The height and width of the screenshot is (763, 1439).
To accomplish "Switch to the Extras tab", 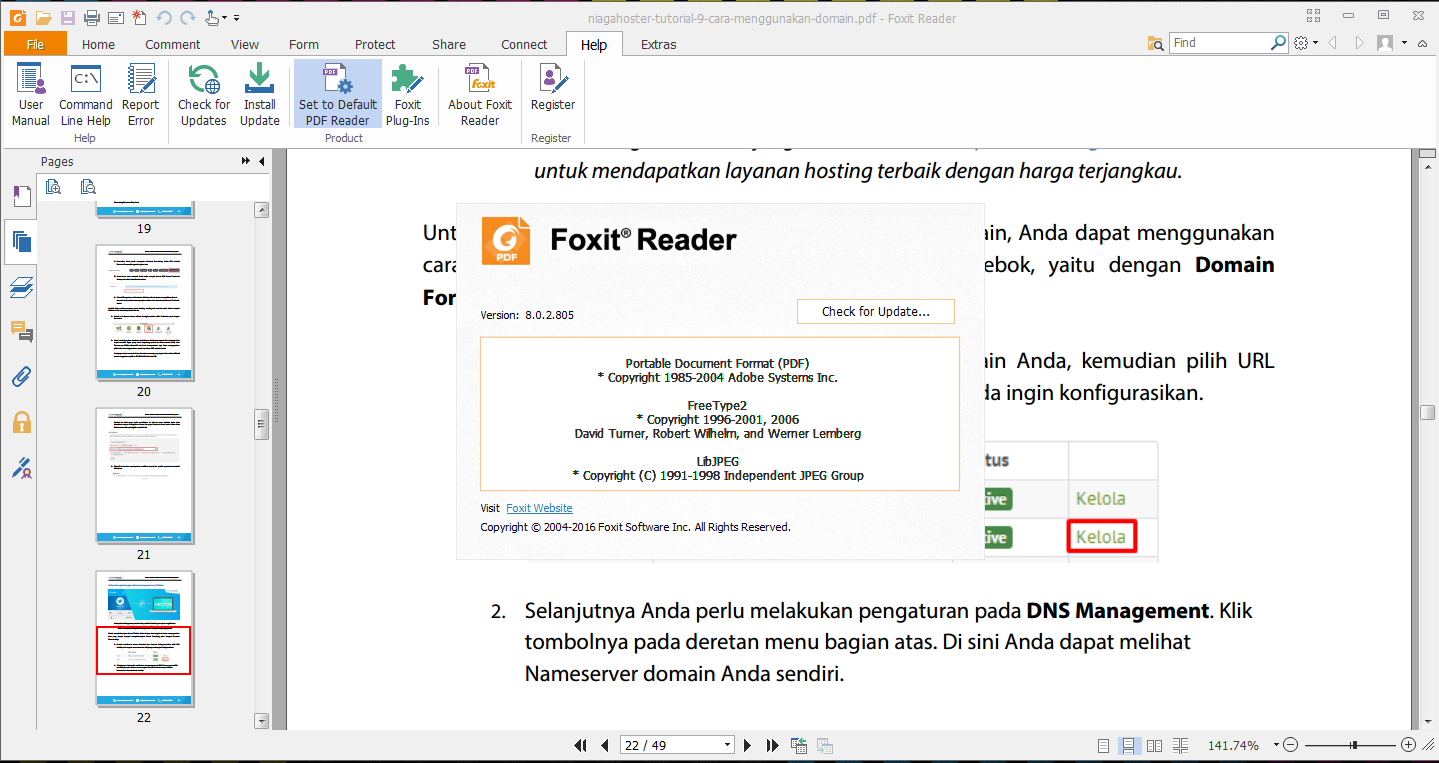I will [x=658, y=44].
